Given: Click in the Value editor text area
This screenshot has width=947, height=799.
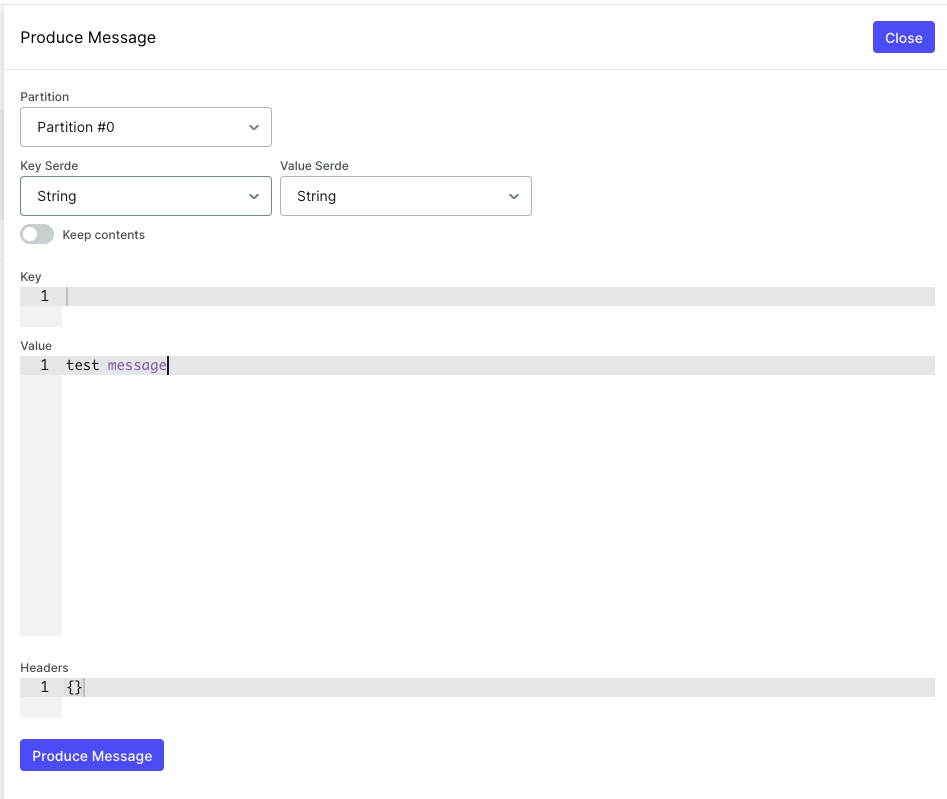Looking at the screenshot, I should tap(477, 495).
